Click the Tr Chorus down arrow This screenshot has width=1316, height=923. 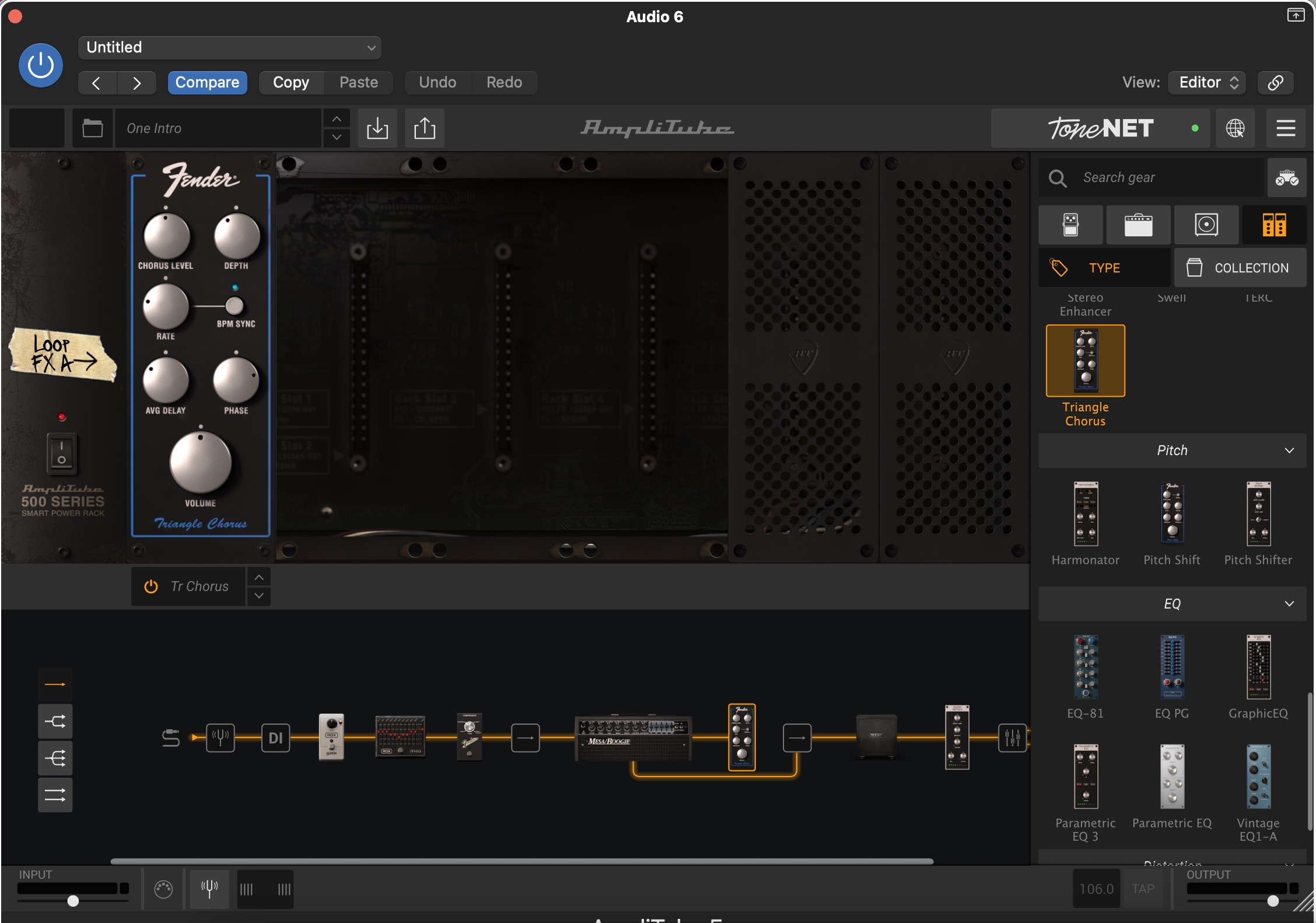click(259, 596)
